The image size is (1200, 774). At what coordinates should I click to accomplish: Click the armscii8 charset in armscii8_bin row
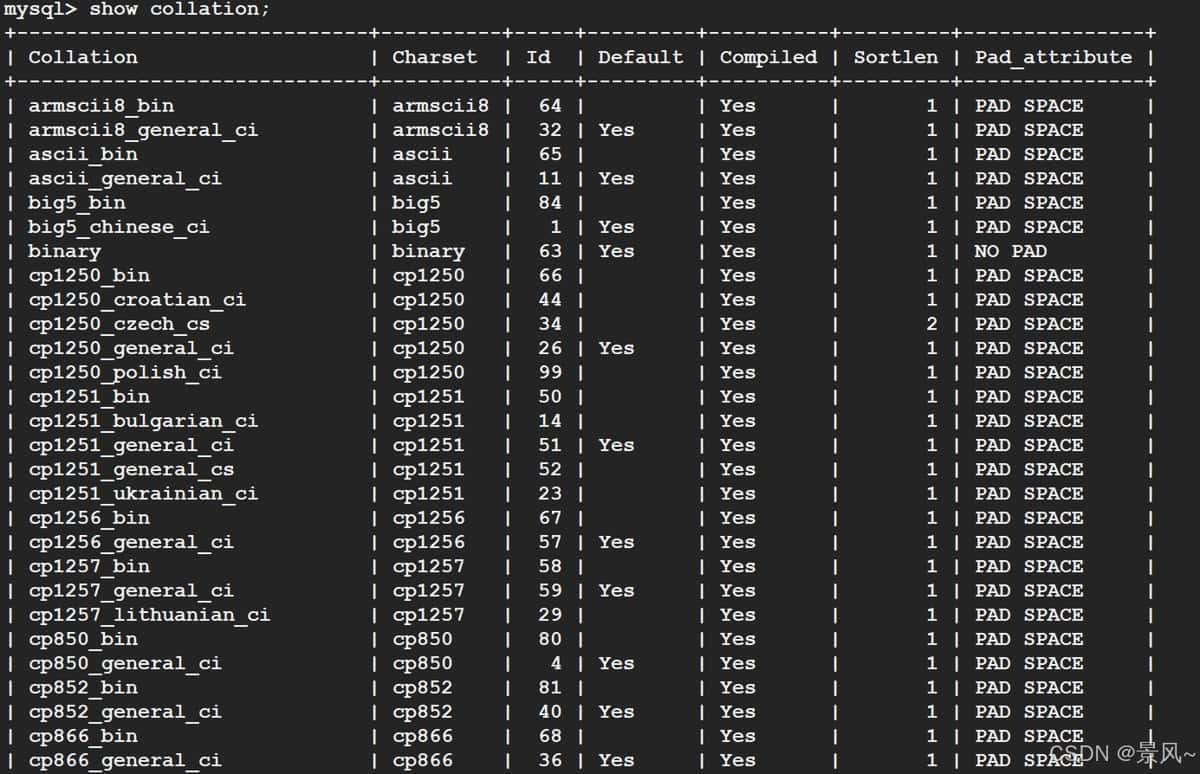441,105
